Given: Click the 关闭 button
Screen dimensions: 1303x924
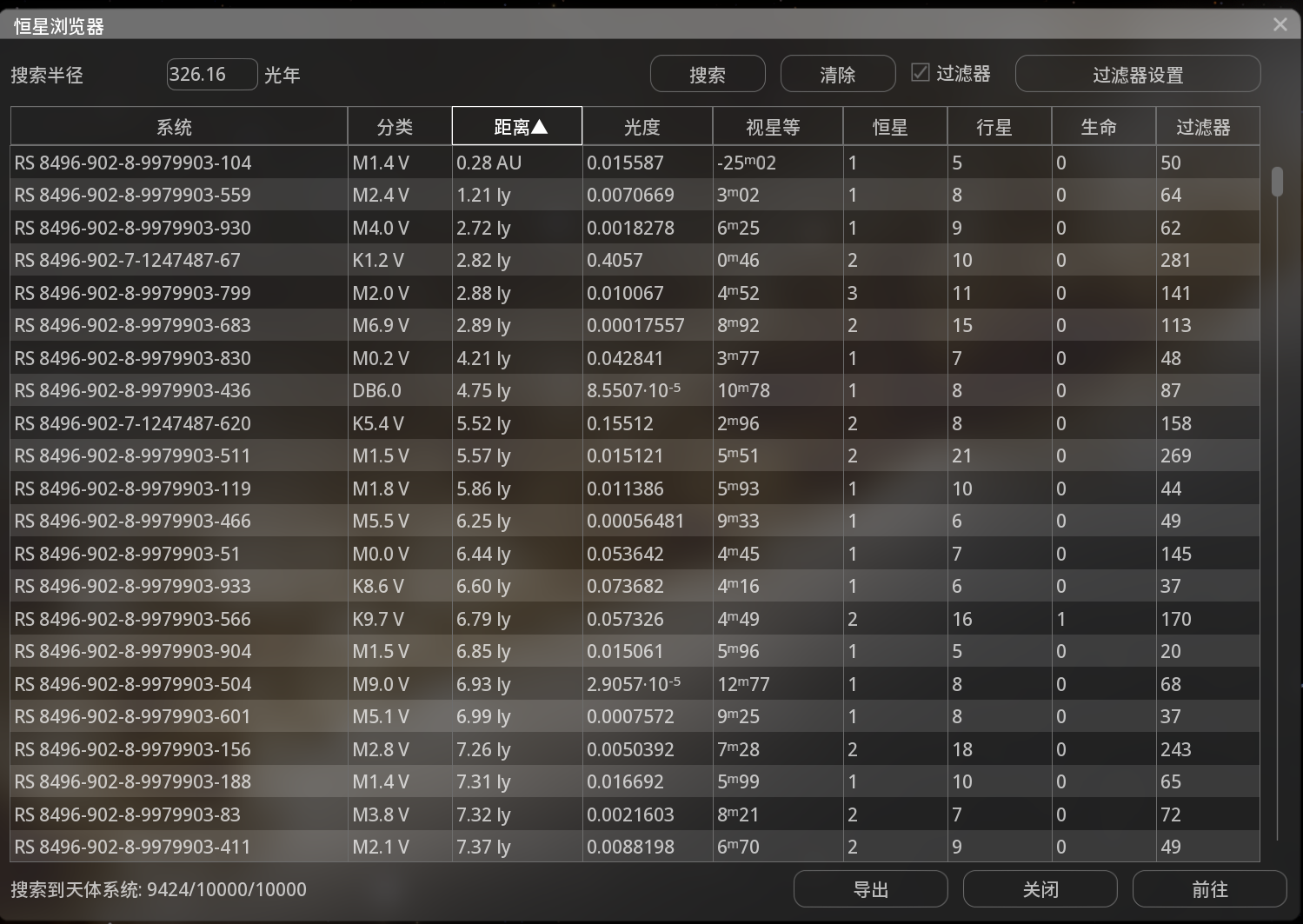Looking at the screenshot, I should [1040, 889].
